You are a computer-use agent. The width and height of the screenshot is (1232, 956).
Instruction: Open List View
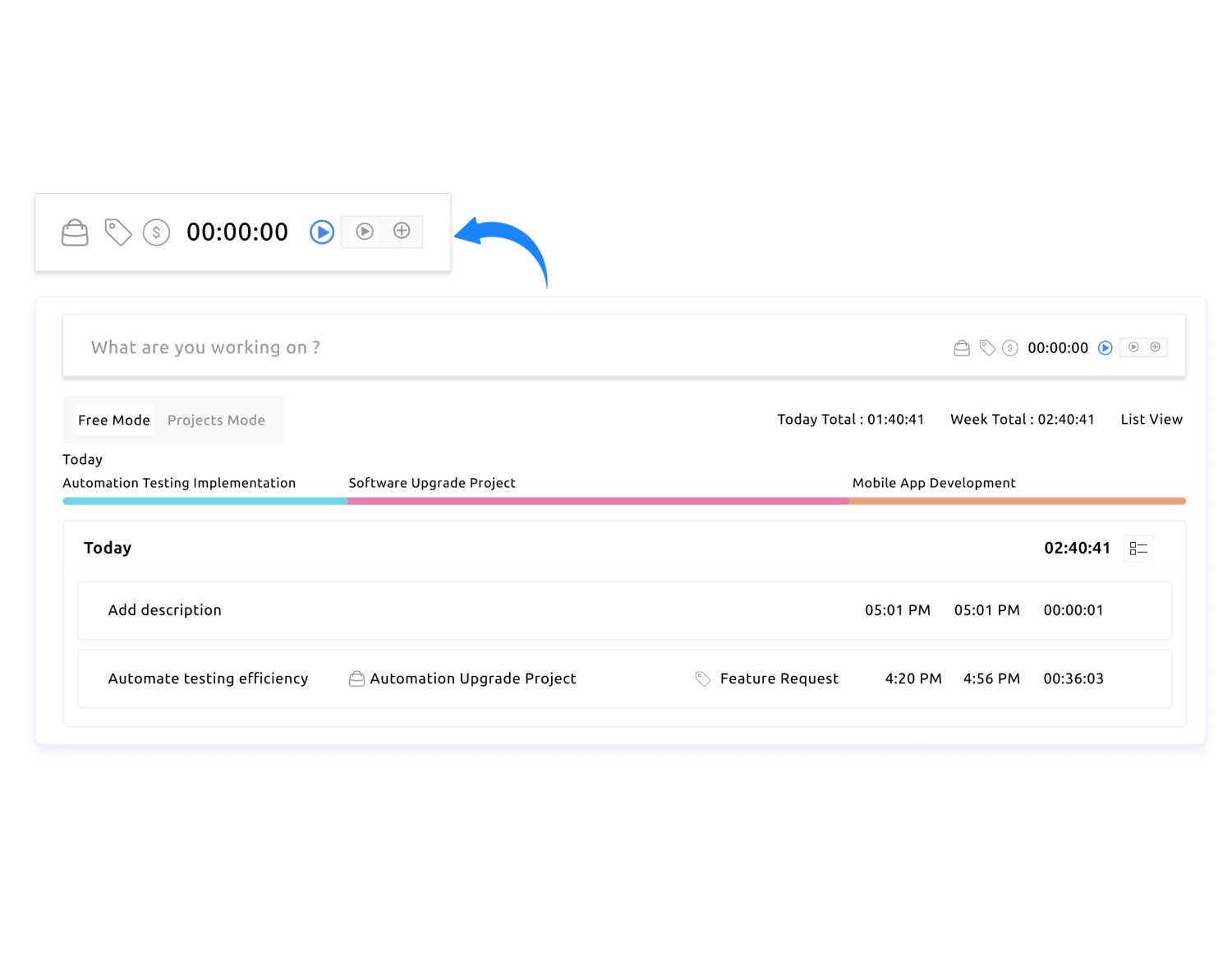1152,419
